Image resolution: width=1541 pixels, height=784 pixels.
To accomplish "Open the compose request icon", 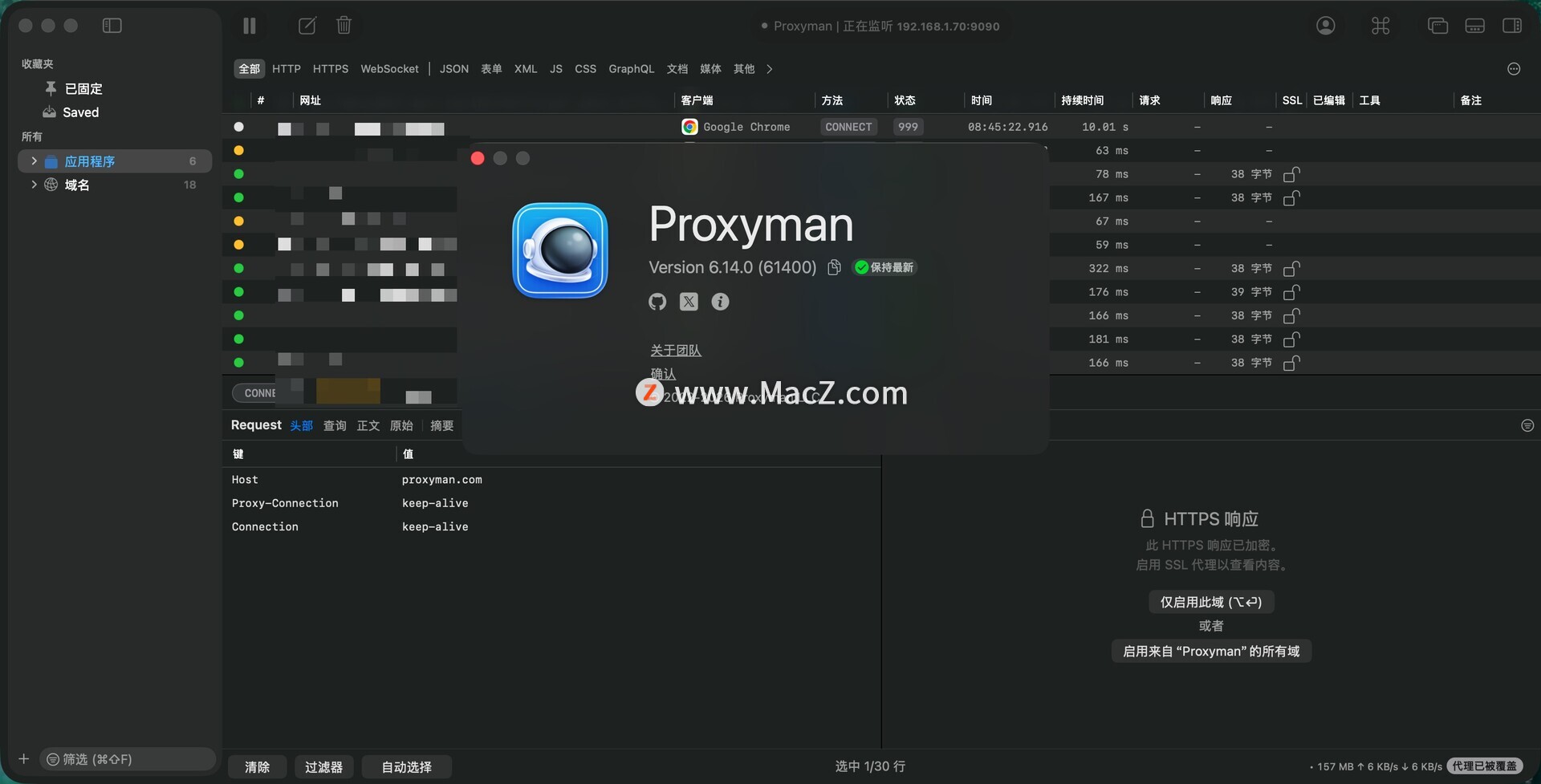I will (x=307, y=26).
